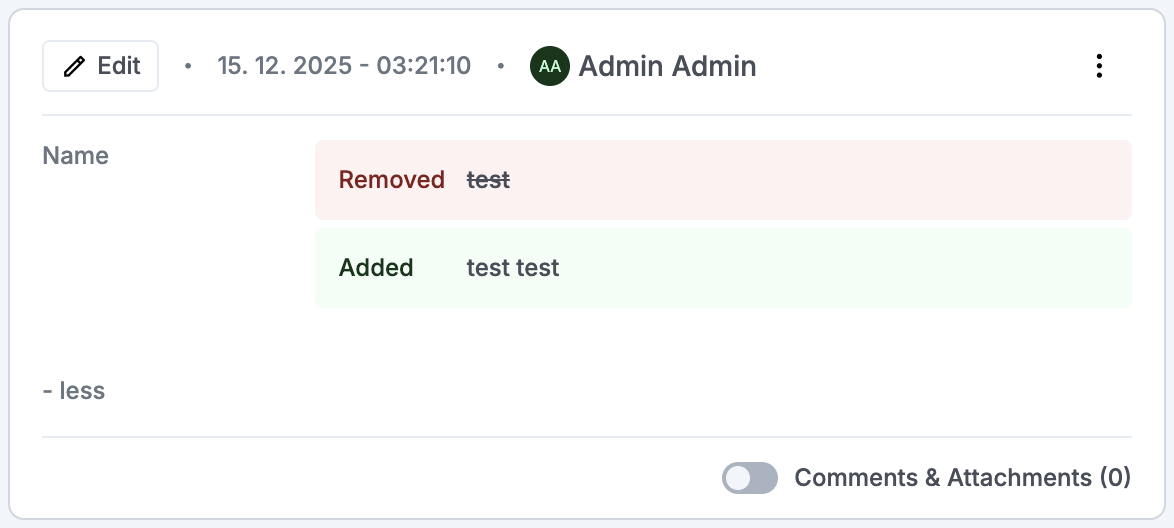Click the bullet dot before the avatar
1174x528 pixels.
tap(501, 67)
